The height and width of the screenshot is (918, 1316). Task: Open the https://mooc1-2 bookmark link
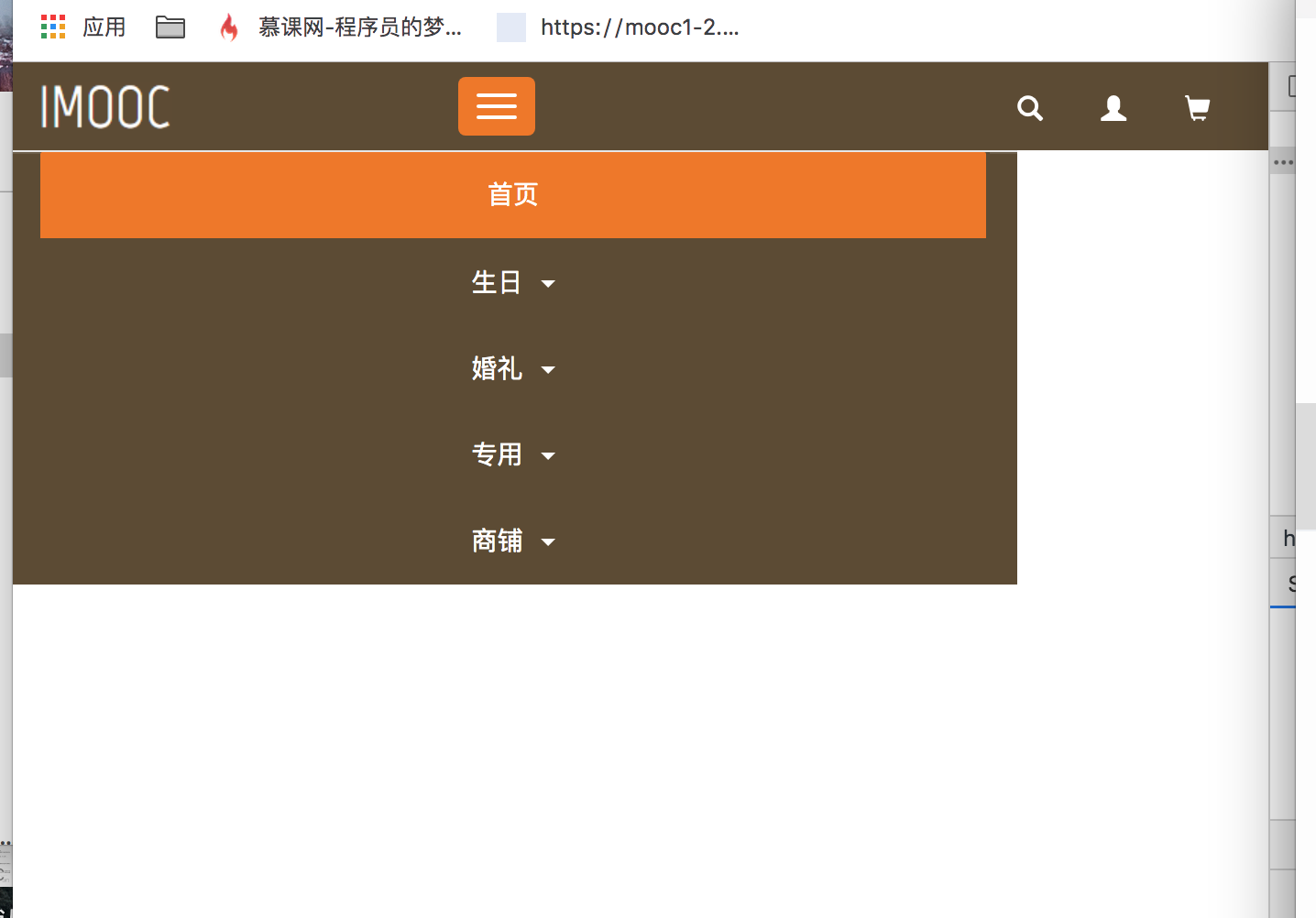[x=640, y=27]
